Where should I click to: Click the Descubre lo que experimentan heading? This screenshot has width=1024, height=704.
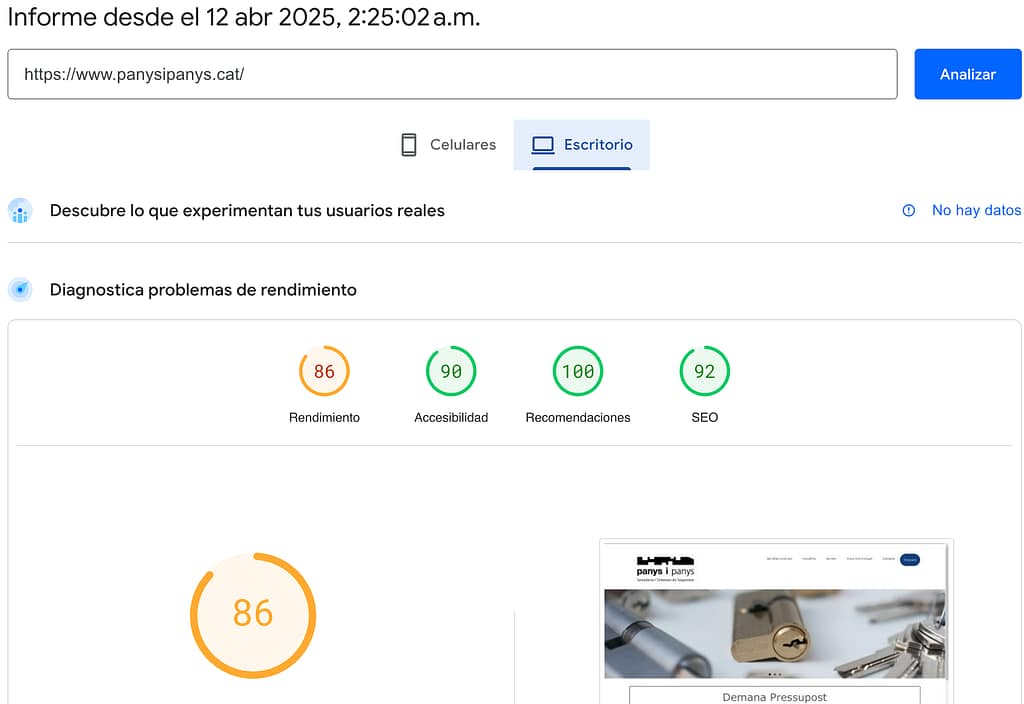pos(247,211)
